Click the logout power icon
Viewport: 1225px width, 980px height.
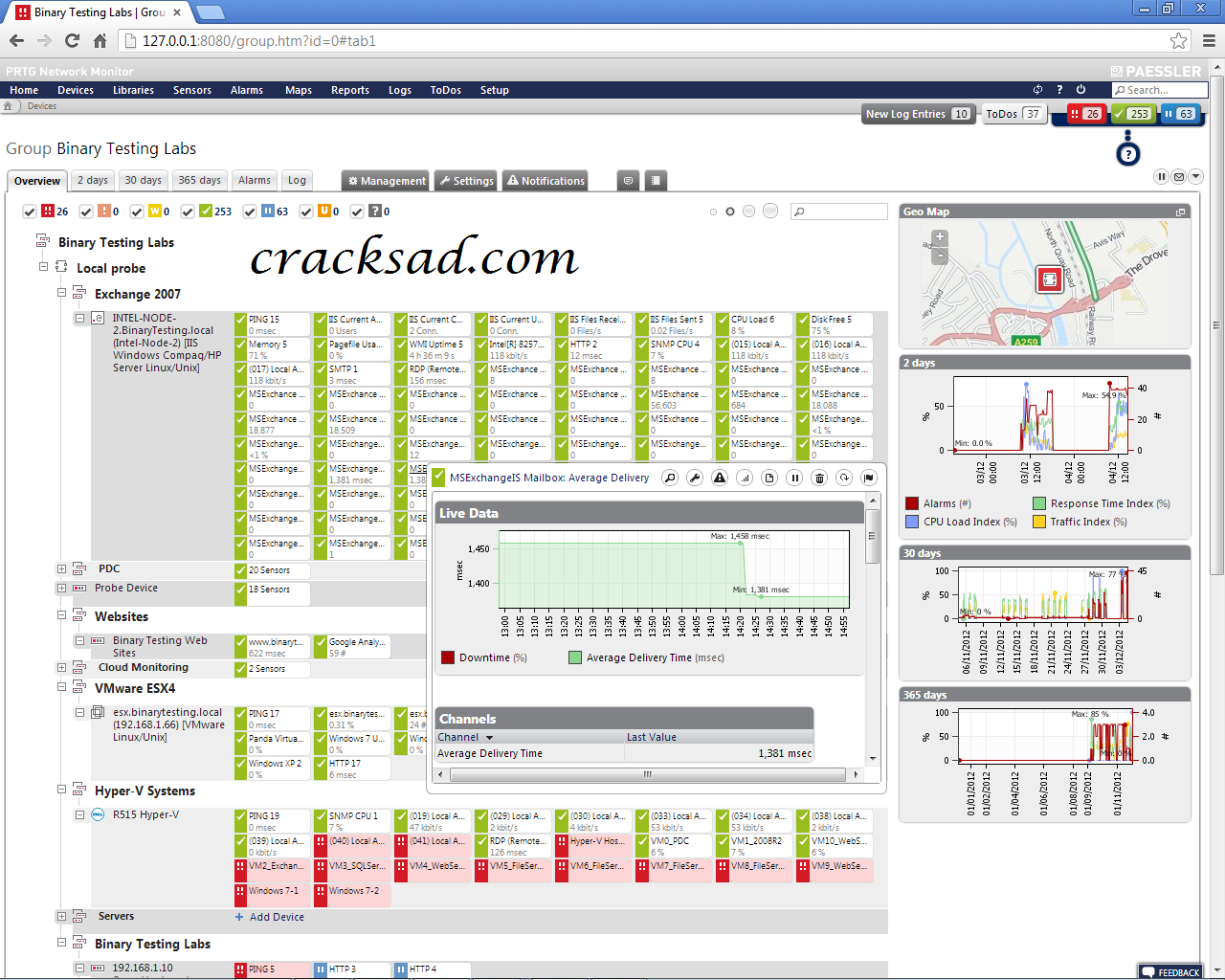tap(1081, 90)
